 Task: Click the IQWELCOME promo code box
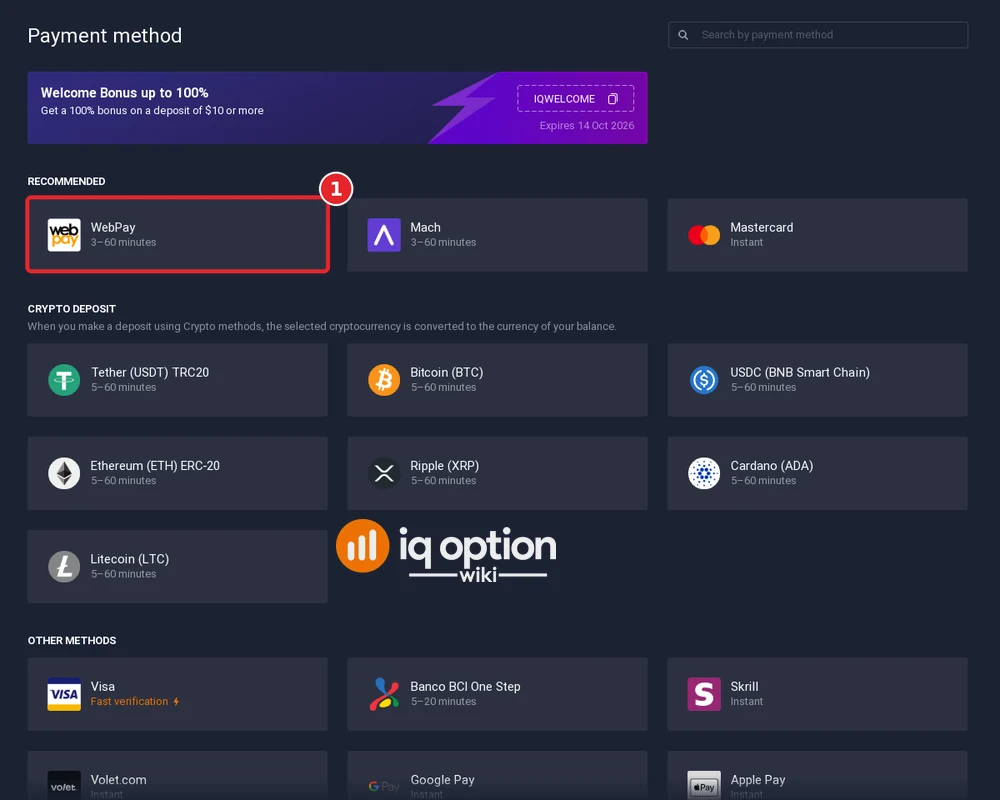(x=575, y=98)
